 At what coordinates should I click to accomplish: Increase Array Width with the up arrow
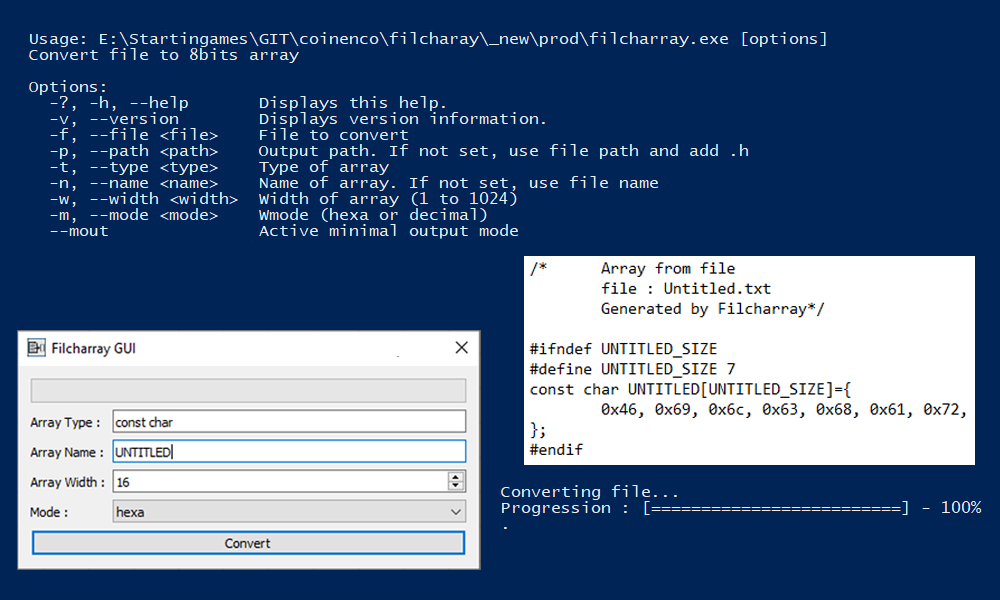(455, 477)
